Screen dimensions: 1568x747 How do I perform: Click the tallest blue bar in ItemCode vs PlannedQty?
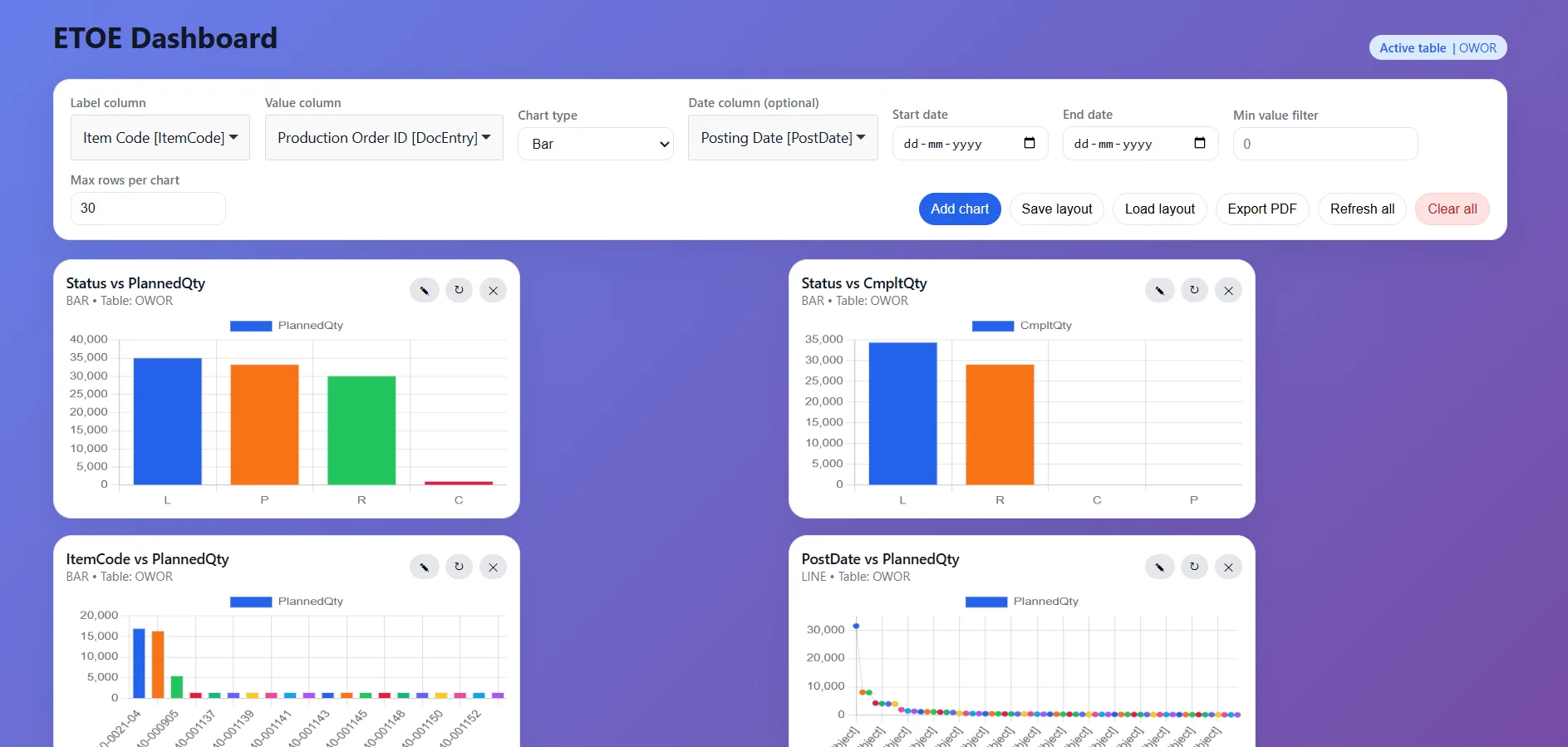click(x=139, y=663)
